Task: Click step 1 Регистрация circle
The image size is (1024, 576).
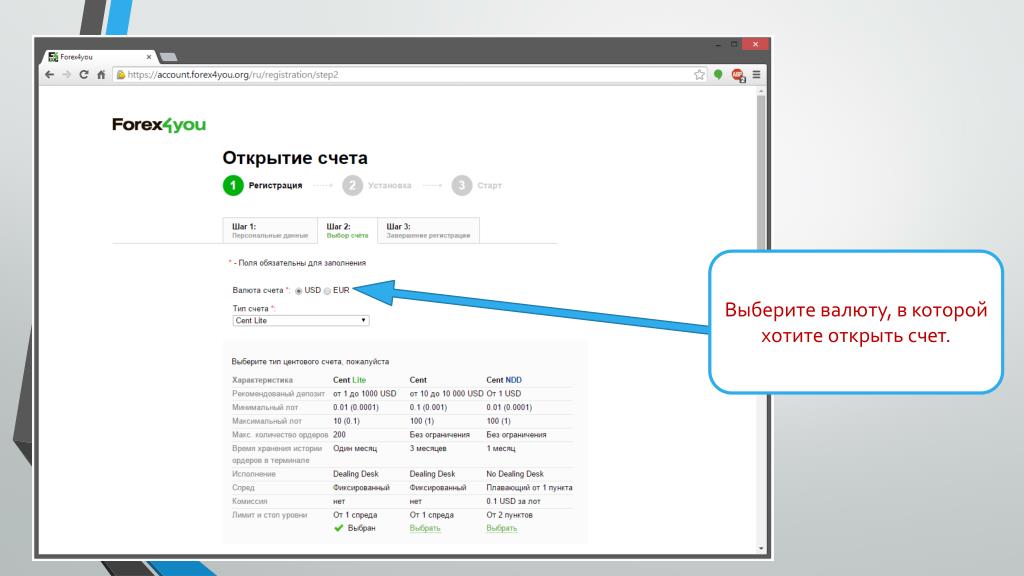Action: (233, 185)
